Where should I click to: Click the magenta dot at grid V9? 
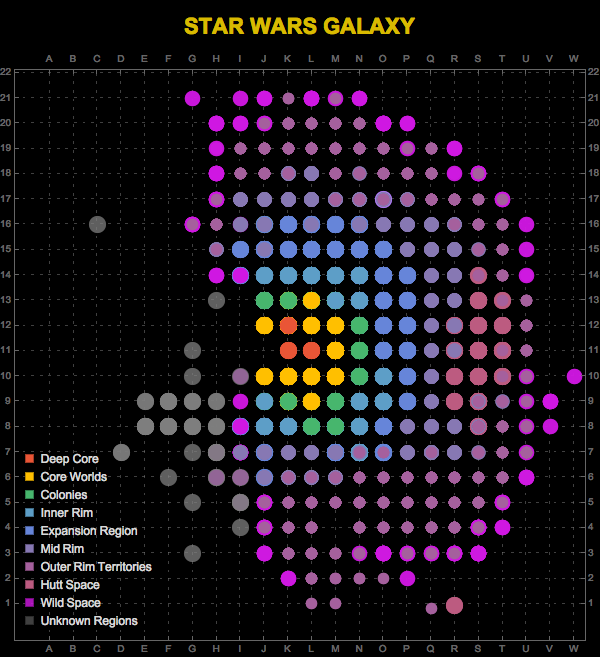coord(550,401)
